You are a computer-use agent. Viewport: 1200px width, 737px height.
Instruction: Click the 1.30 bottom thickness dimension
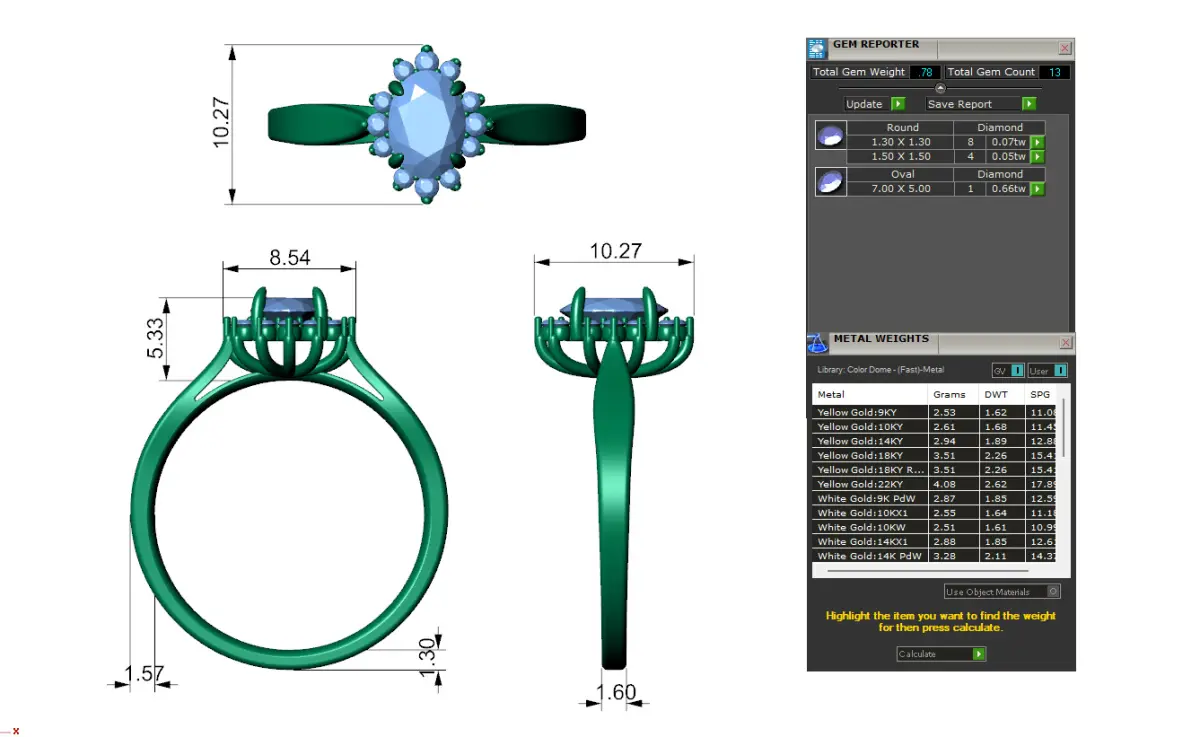click(x=428, y=658)
